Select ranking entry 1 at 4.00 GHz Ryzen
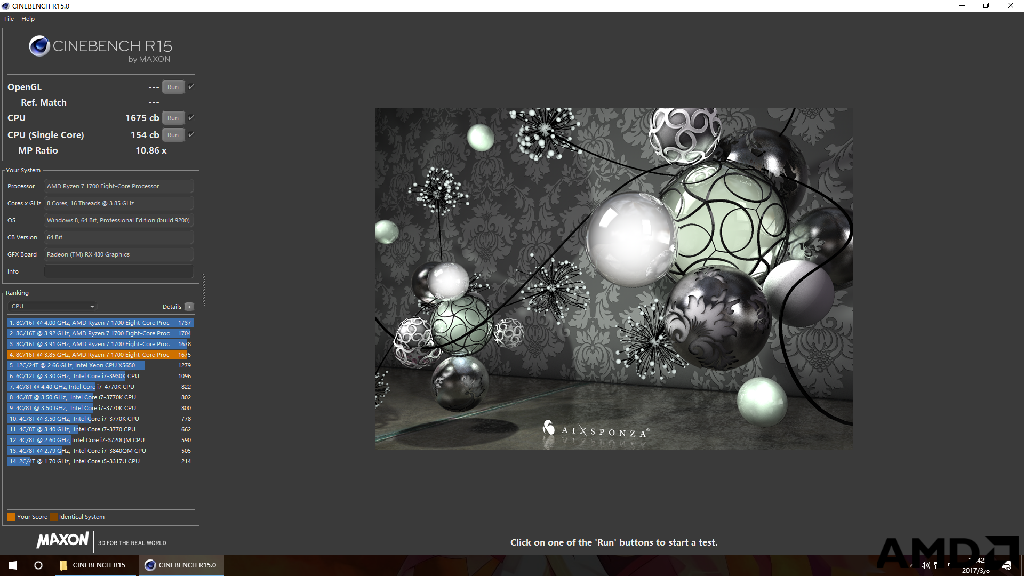The image size is (1024, 576). click(100, 323)
